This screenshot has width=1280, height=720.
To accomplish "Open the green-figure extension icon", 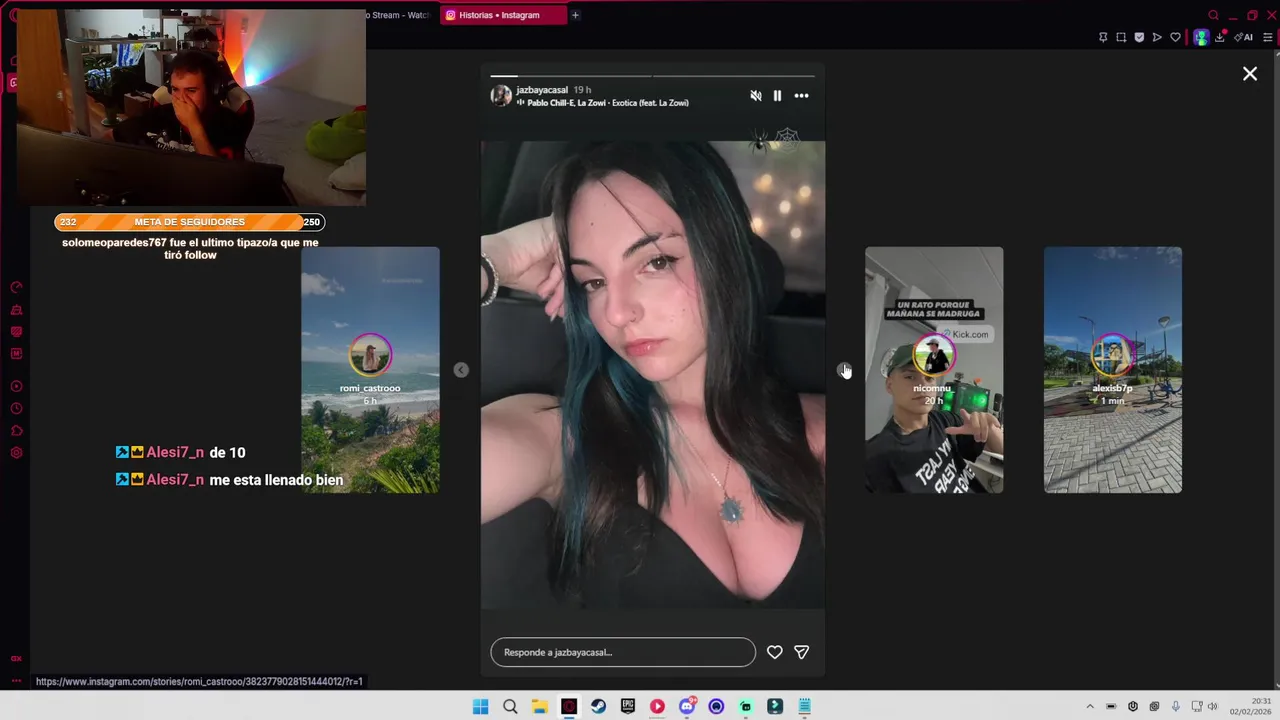I will (1201, 37).
